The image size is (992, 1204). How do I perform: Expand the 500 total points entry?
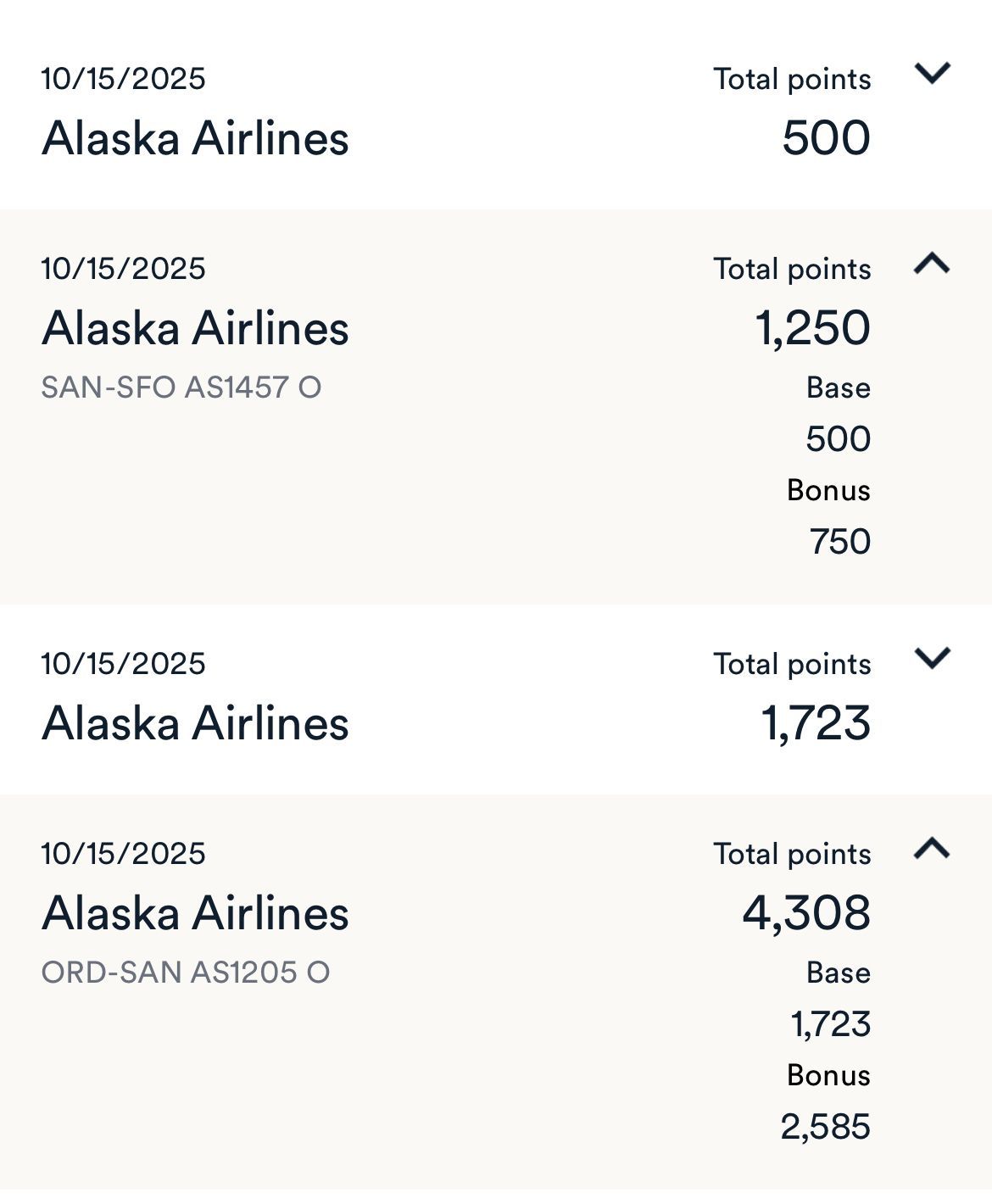click(x=932, y=74)
